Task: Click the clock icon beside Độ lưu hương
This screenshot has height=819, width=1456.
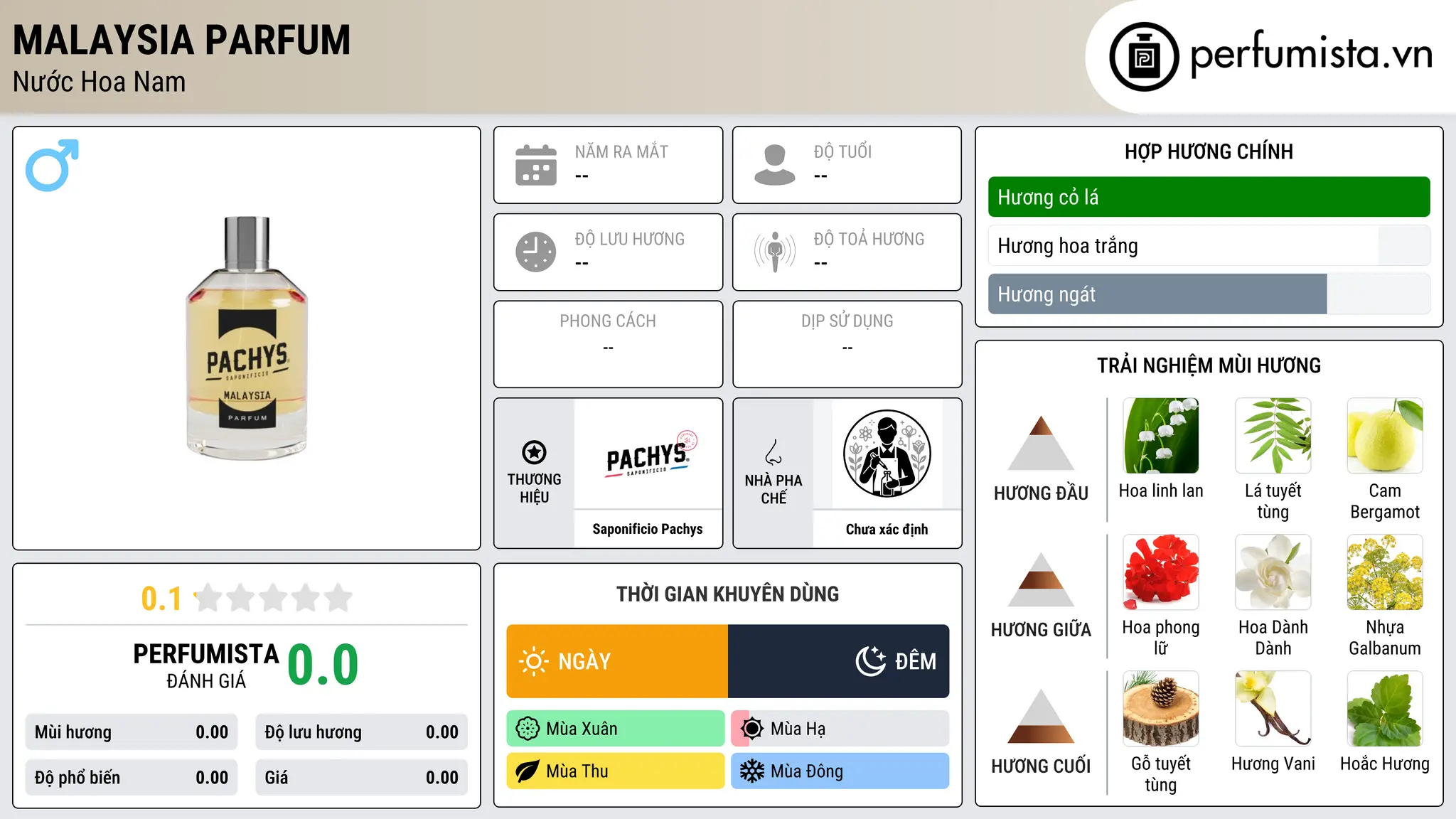Action: pyautogui.click(x=536, y=252)
